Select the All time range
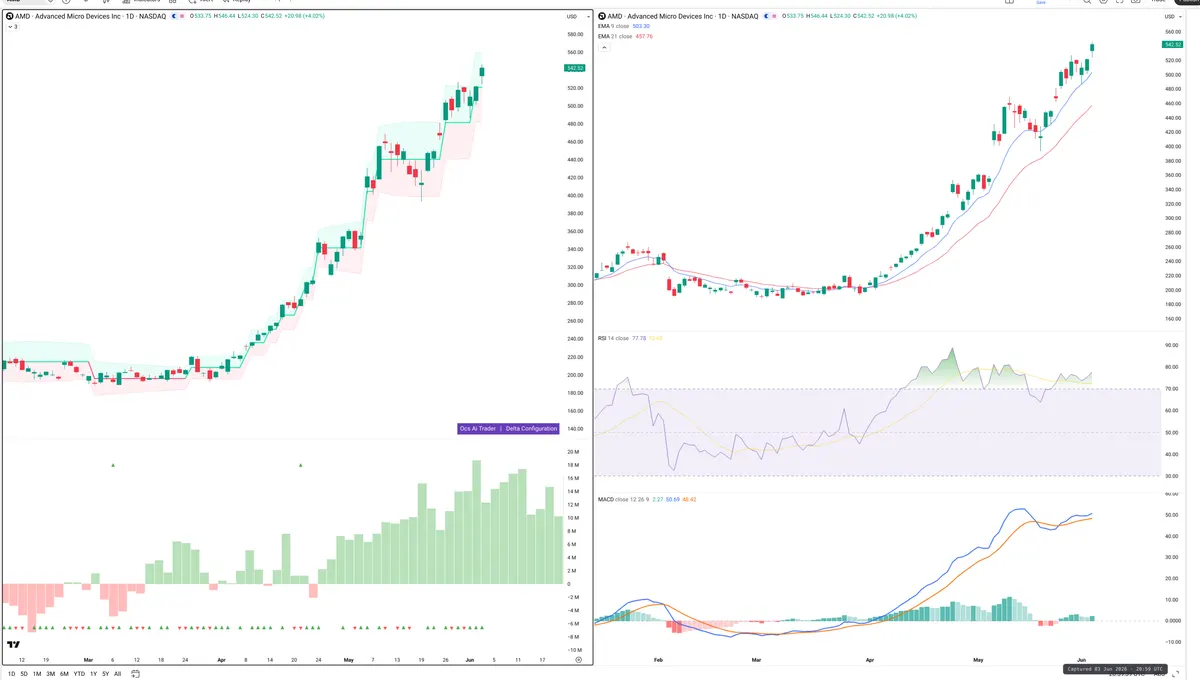 pos(117,674)
